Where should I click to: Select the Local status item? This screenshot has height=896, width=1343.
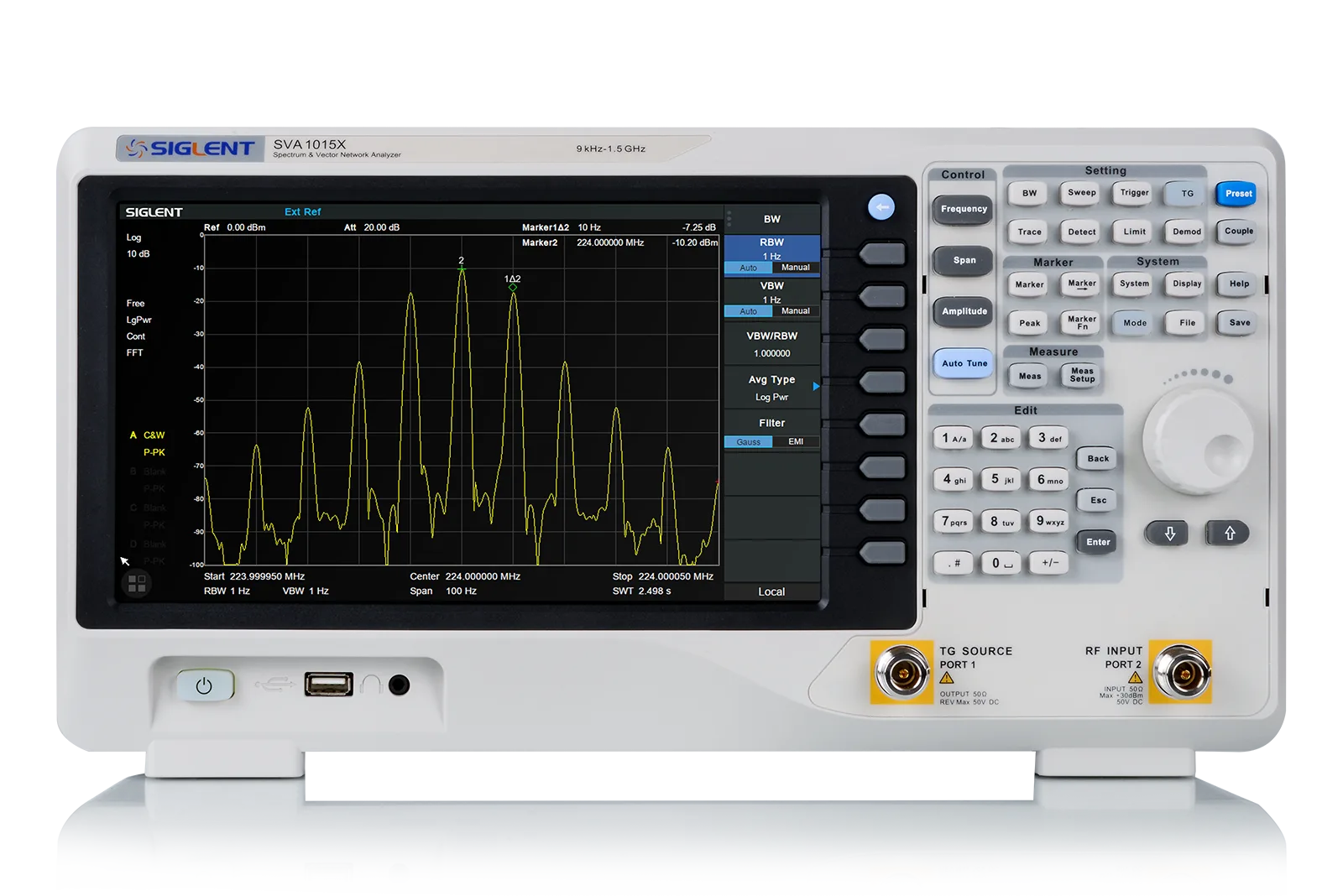771,591
